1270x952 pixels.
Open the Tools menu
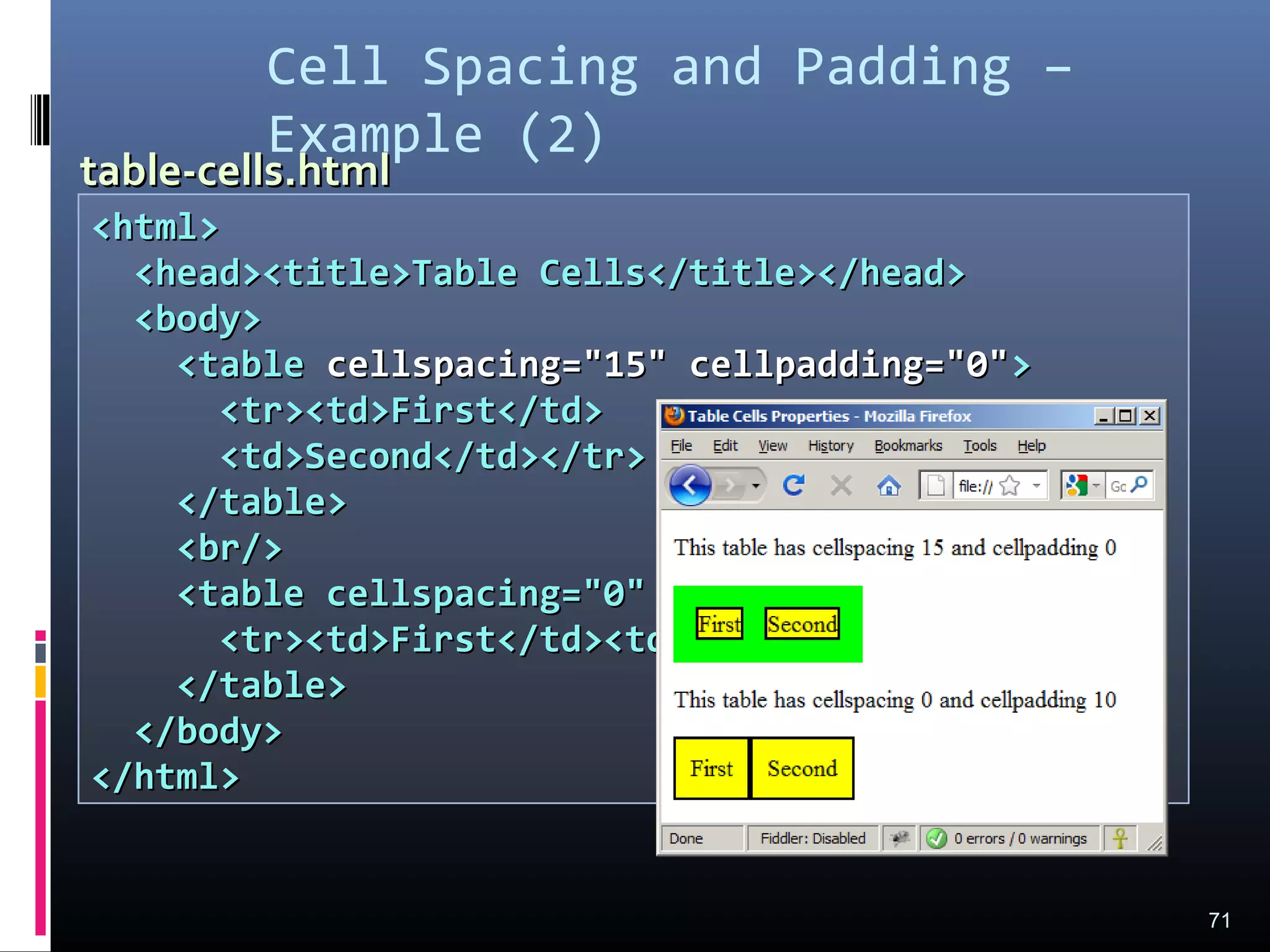979,446
